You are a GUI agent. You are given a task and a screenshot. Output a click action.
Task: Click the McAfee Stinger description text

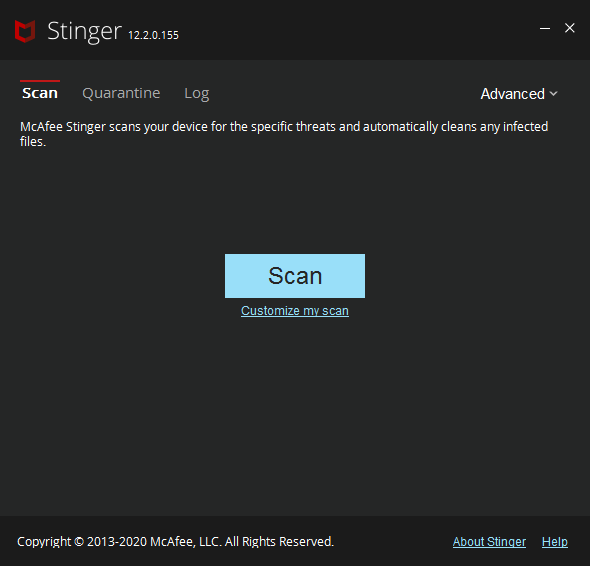pyautogui.click(x=284, y=134)
